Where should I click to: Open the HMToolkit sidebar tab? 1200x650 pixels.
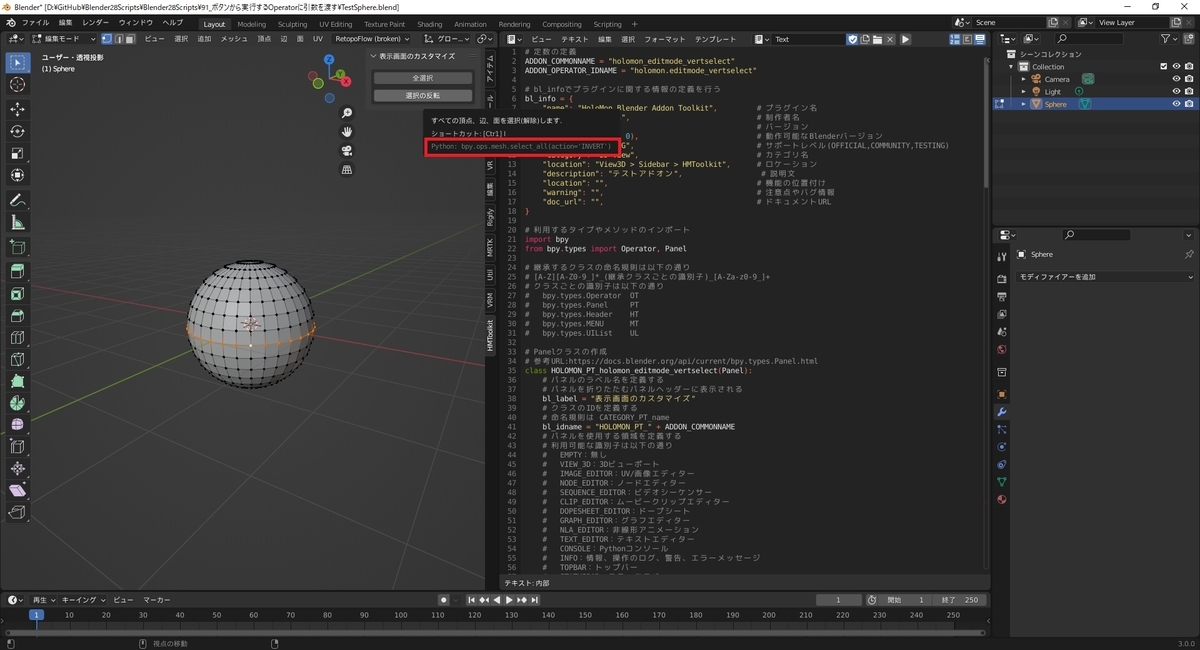[490, 336]
